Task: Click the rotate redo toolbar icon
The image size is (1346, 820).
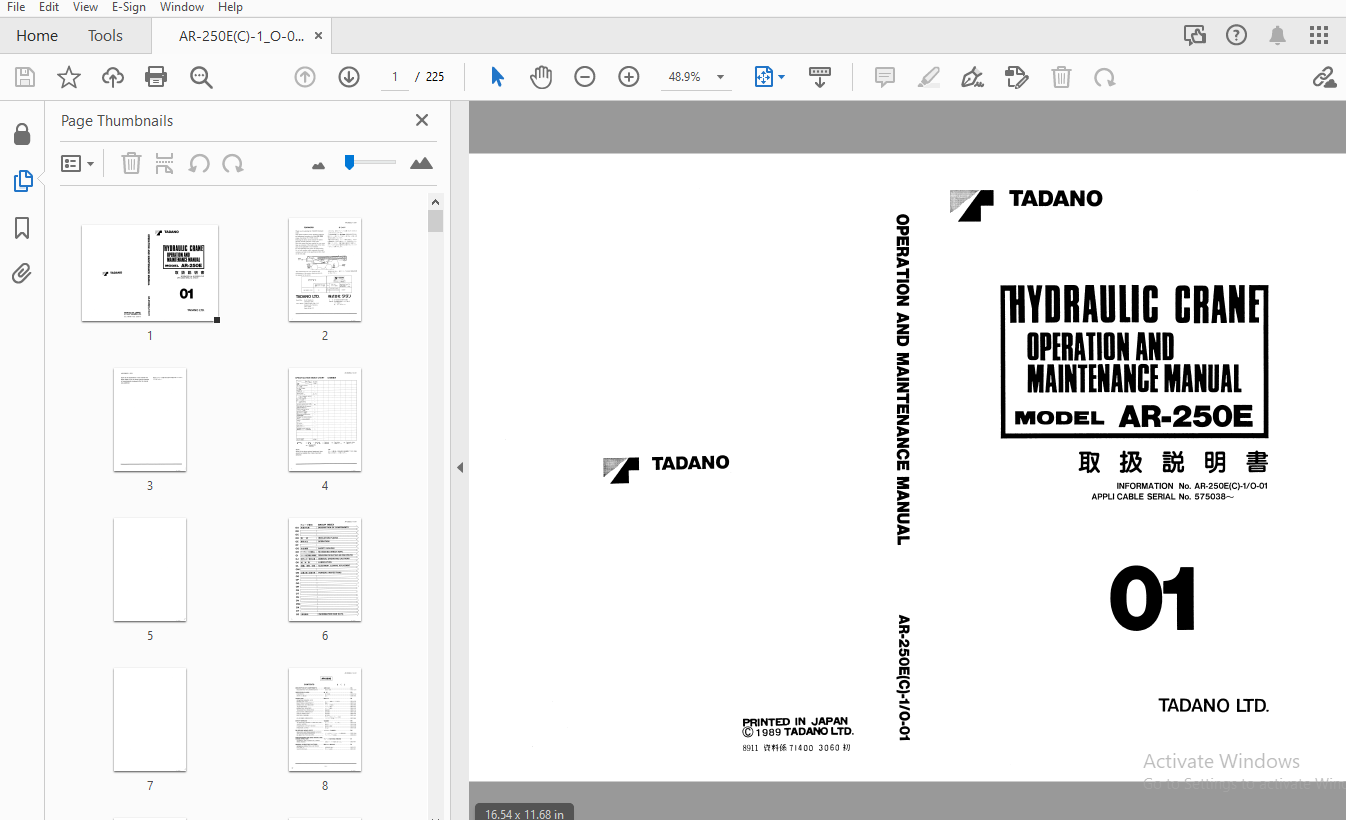Action: [1105, 77]
